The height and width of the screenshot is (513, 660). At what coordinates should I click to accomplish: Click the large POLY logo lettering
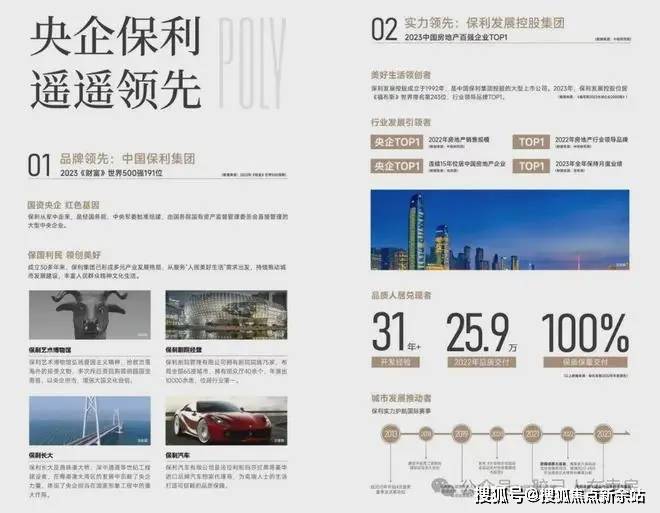tap(252, 63)
